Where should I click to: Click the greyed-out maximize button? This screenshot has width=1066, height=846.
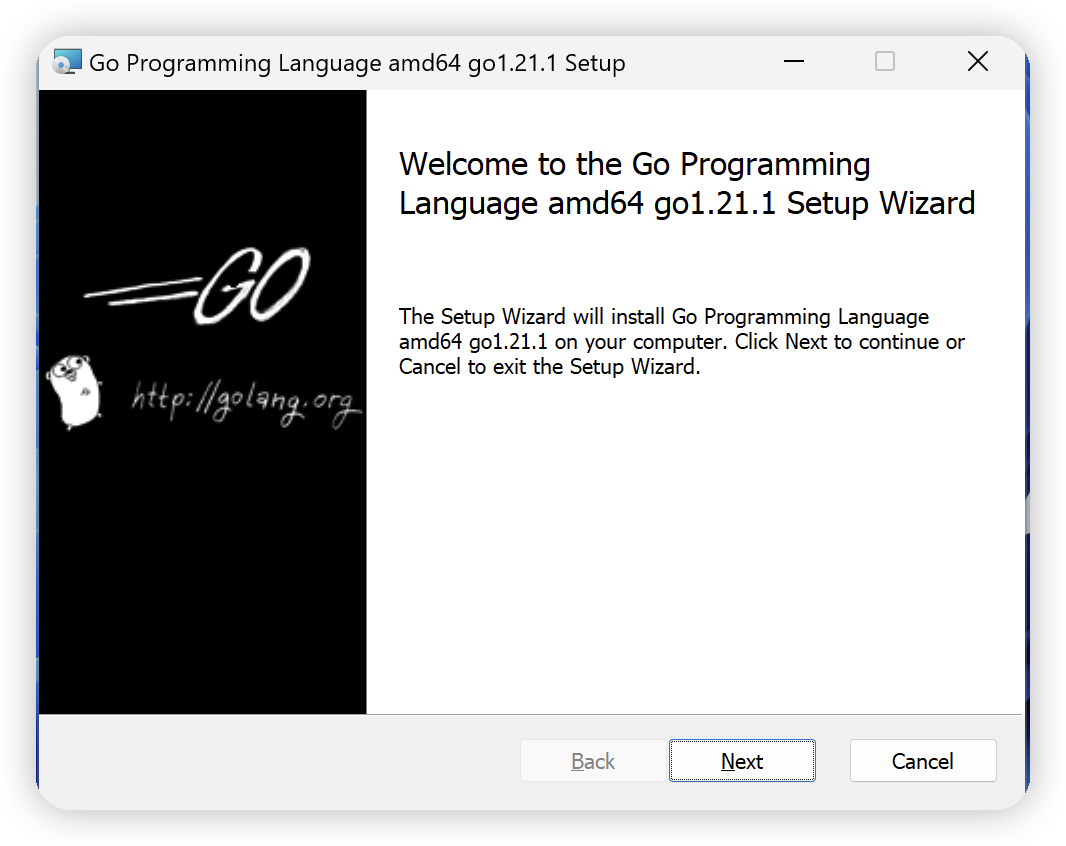pyautogui.click(x=884, y=61)
